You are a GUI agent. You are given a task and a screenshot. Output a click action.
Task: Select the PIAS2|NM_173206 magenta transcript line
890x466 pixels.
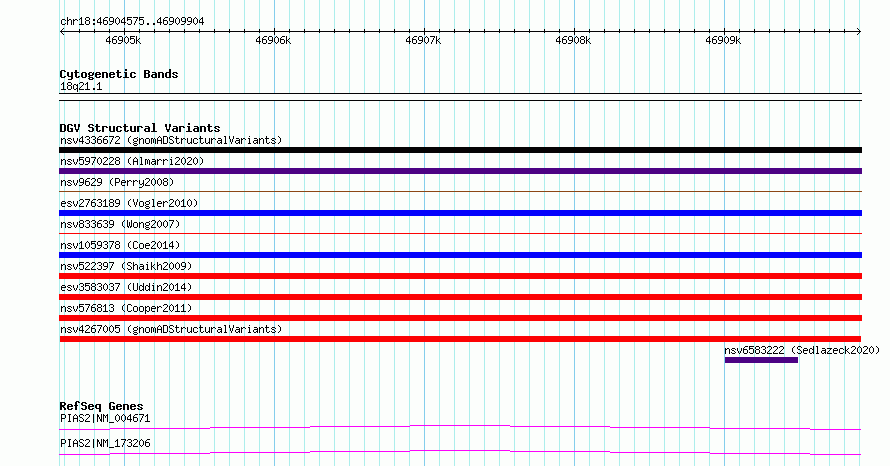[460, 452]
